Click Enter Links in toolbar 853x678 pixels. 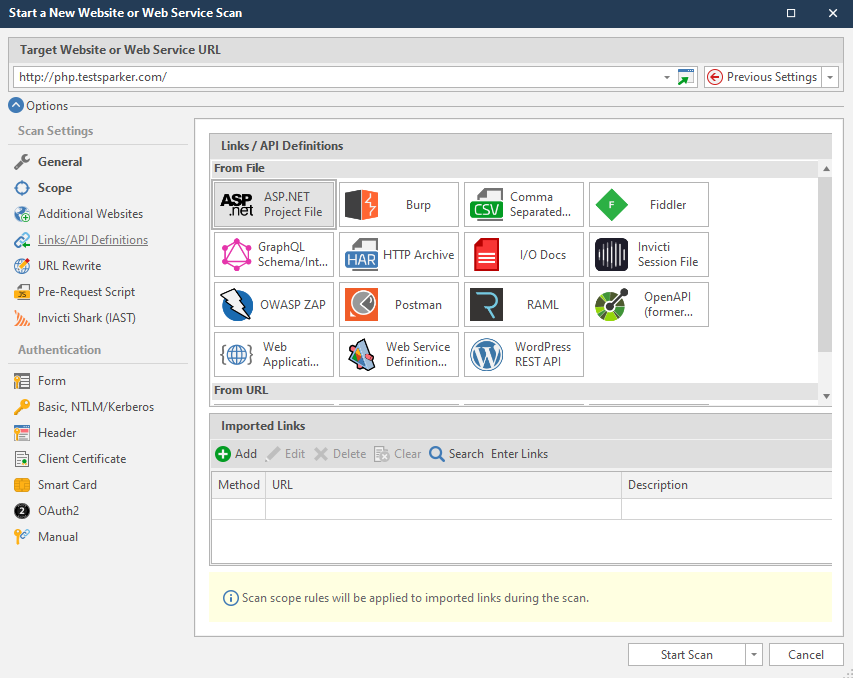[520, 454]
